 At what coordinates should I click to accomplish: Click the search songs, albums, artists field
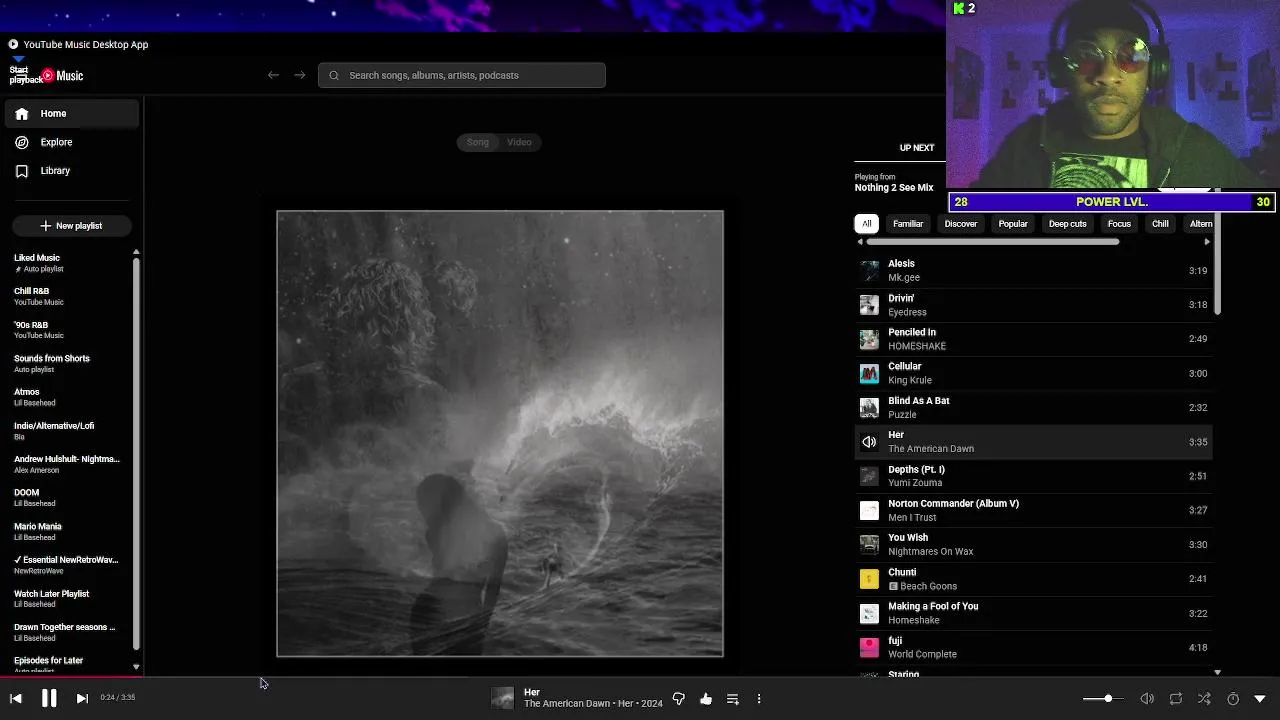point(462,75)
